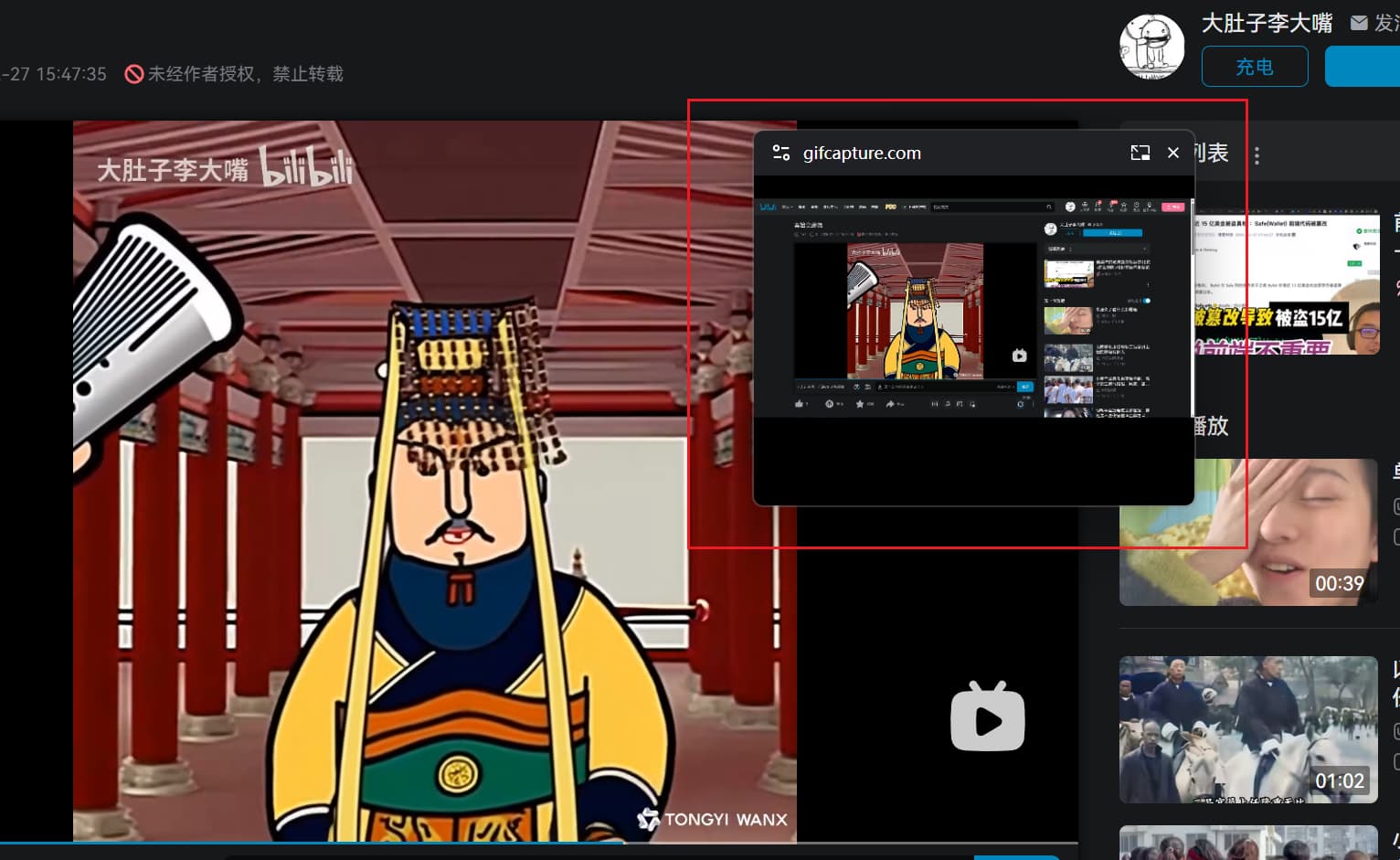
Task: Open the 发消息 message link
Action: pos(1383,23)
